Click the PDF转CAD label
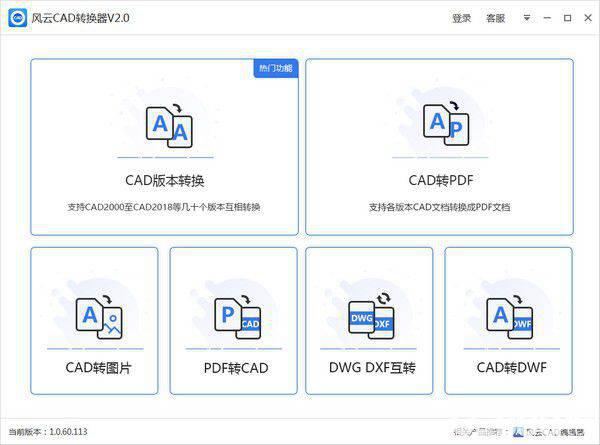This screenshot has height=445, width=600. pos(236,368)
